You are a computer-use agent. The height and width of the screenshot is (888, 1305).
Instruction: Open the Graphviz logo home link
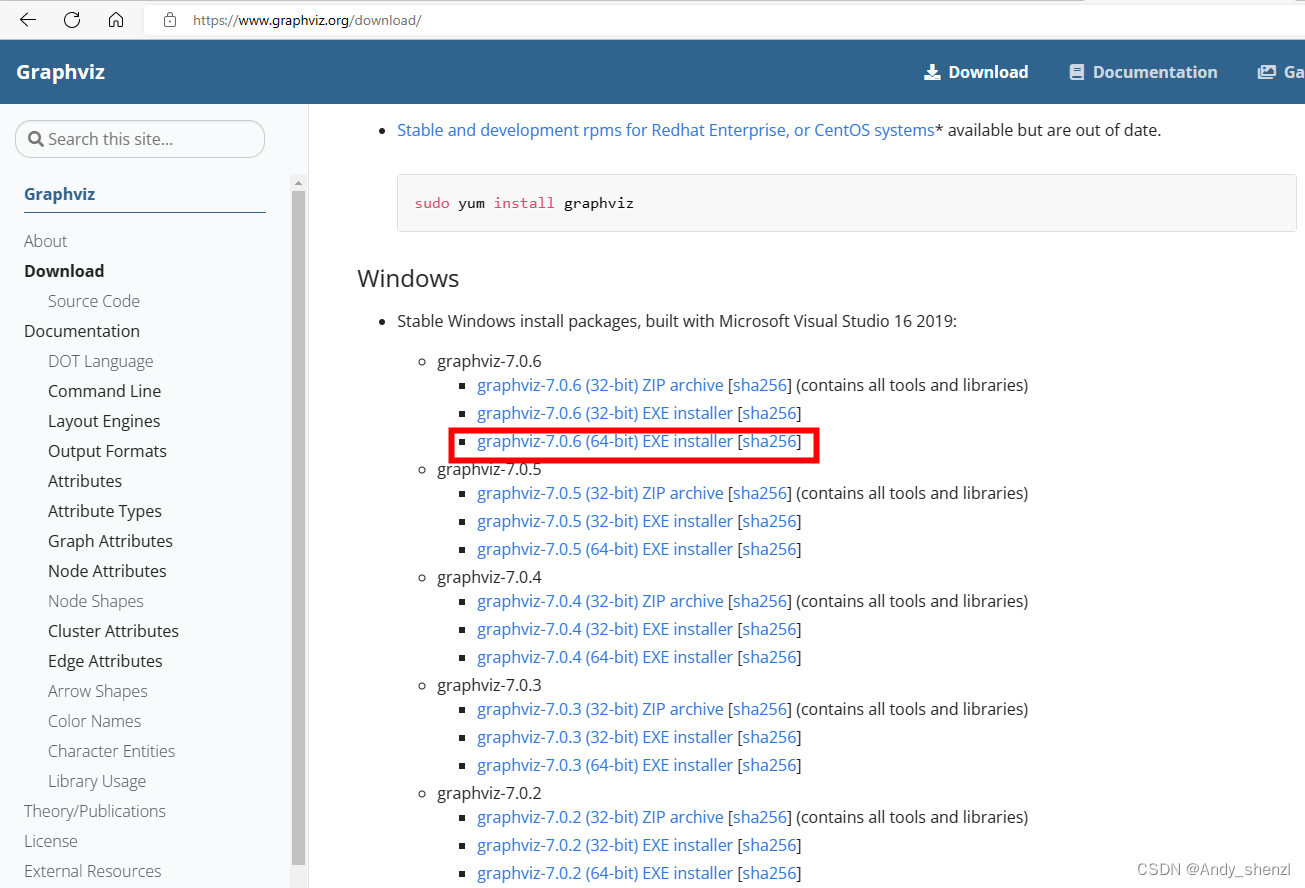coord(60,72)
